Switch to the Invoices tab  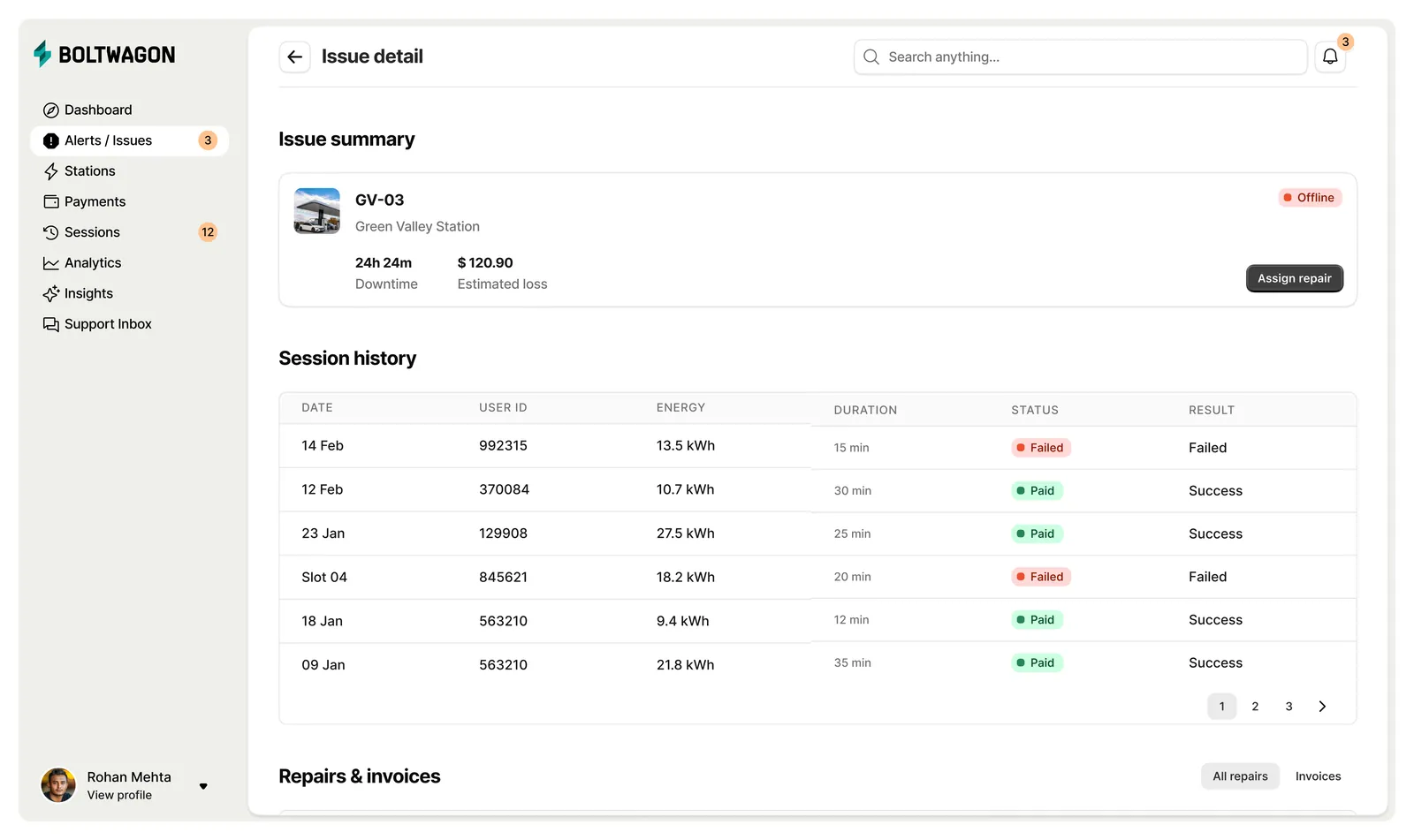1318,776
